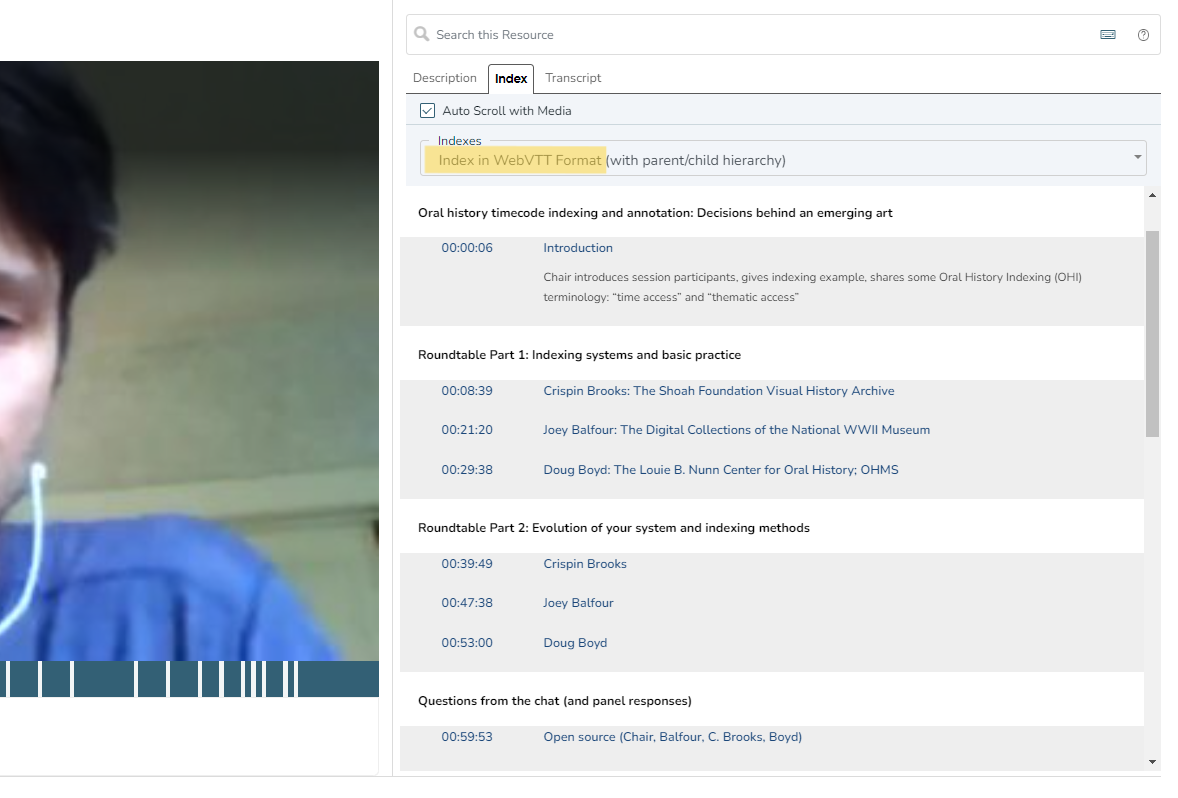The height and width of the screenshot is (798, 1178).
Task: Jump to timestamp 00:21:20
Action: [467, 430]
